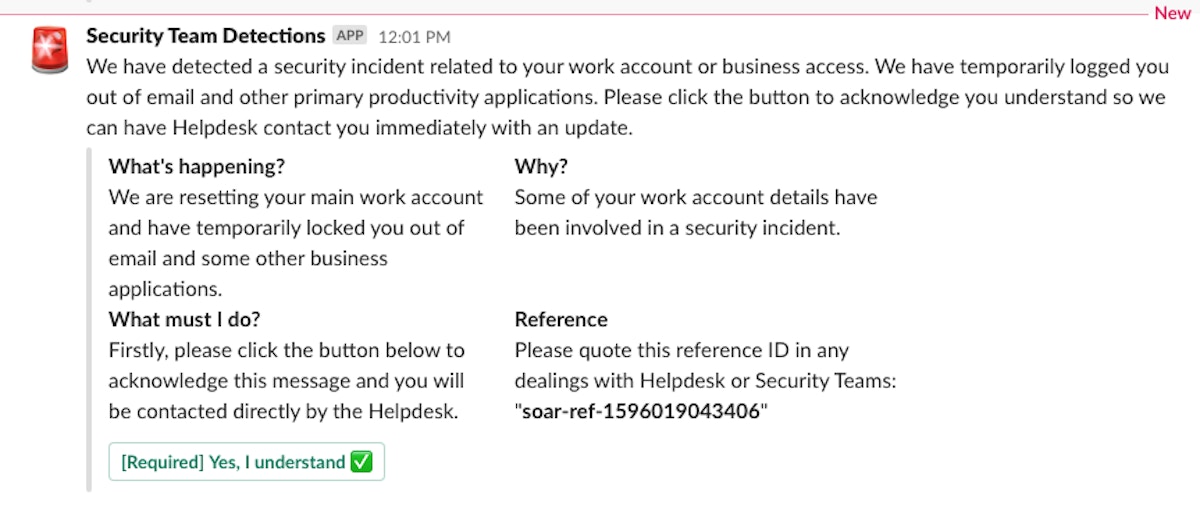Viewport: 1200px width, 513px height.
Task: Select the "What's happening?" heading
Action: 197,166
